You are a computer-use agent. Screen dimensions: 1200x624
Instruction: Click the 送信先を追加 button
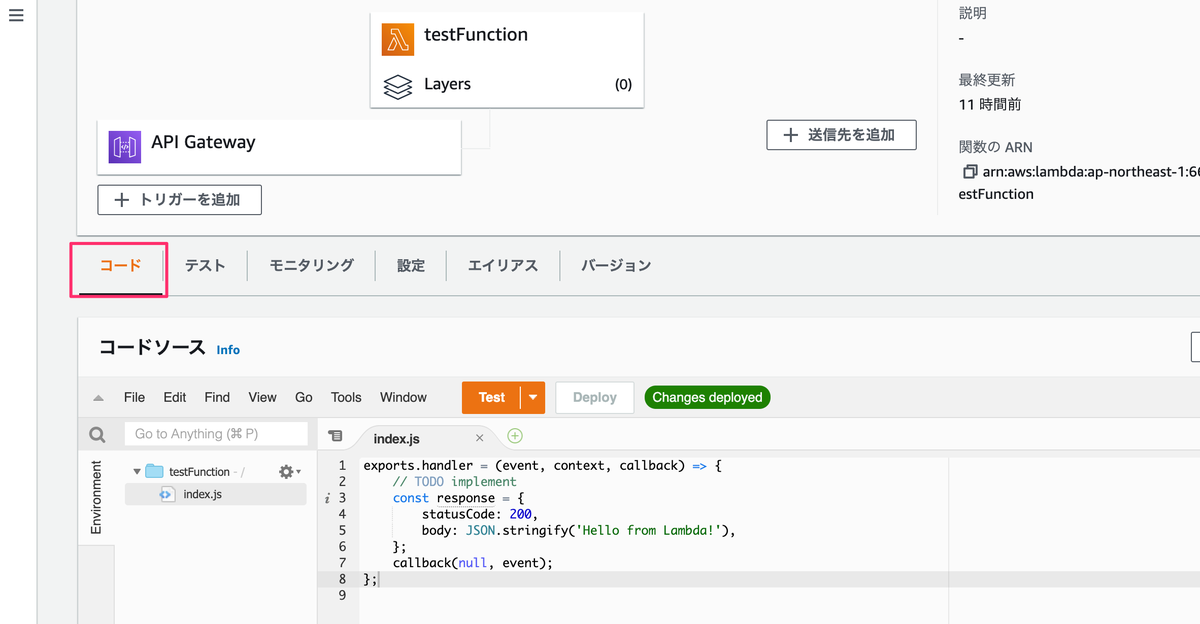coord(841,135)
